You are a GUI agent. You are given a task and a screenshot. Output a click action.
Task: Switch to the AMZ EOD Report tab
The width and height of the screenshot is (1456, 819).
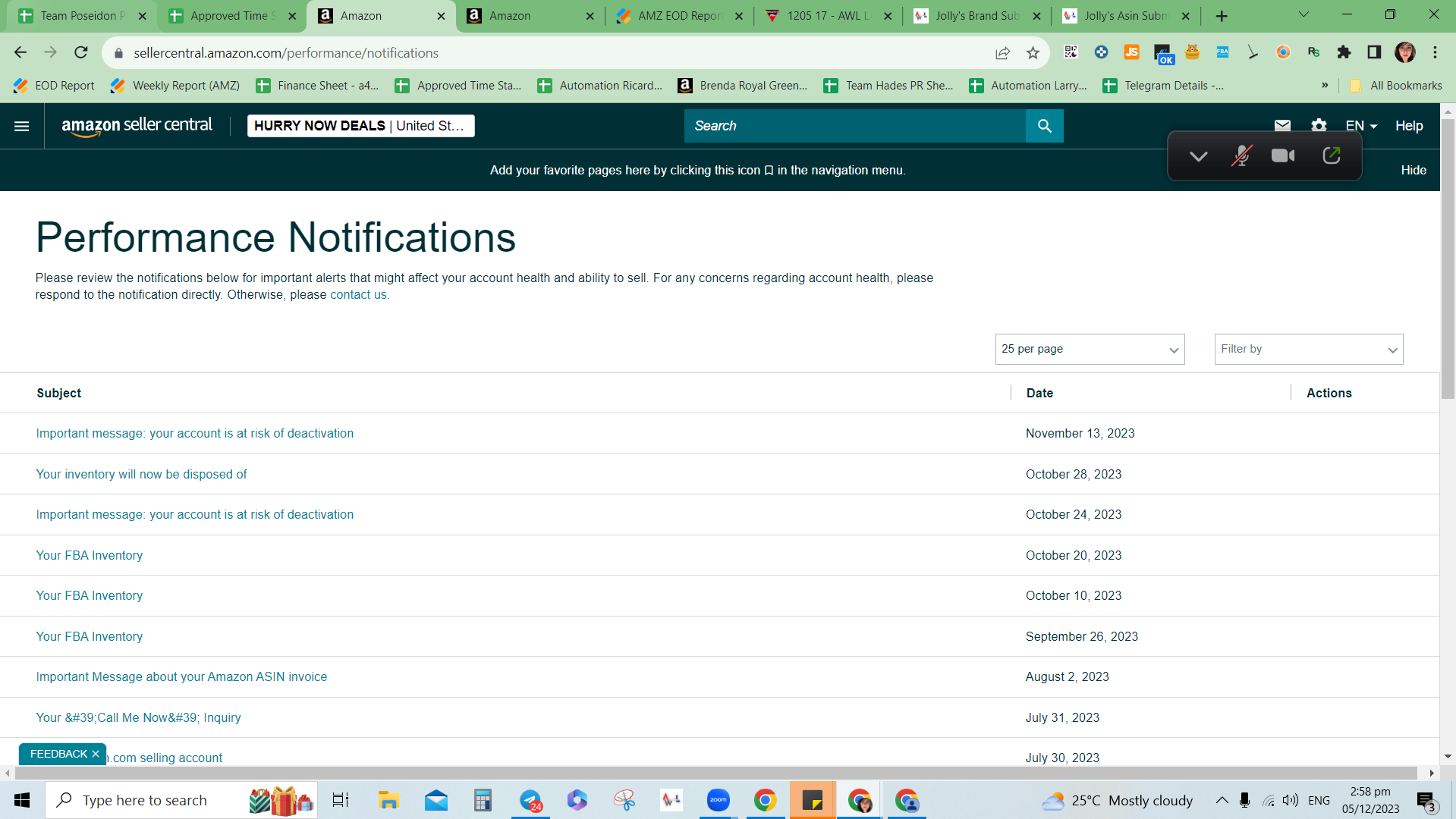(680, 16)
